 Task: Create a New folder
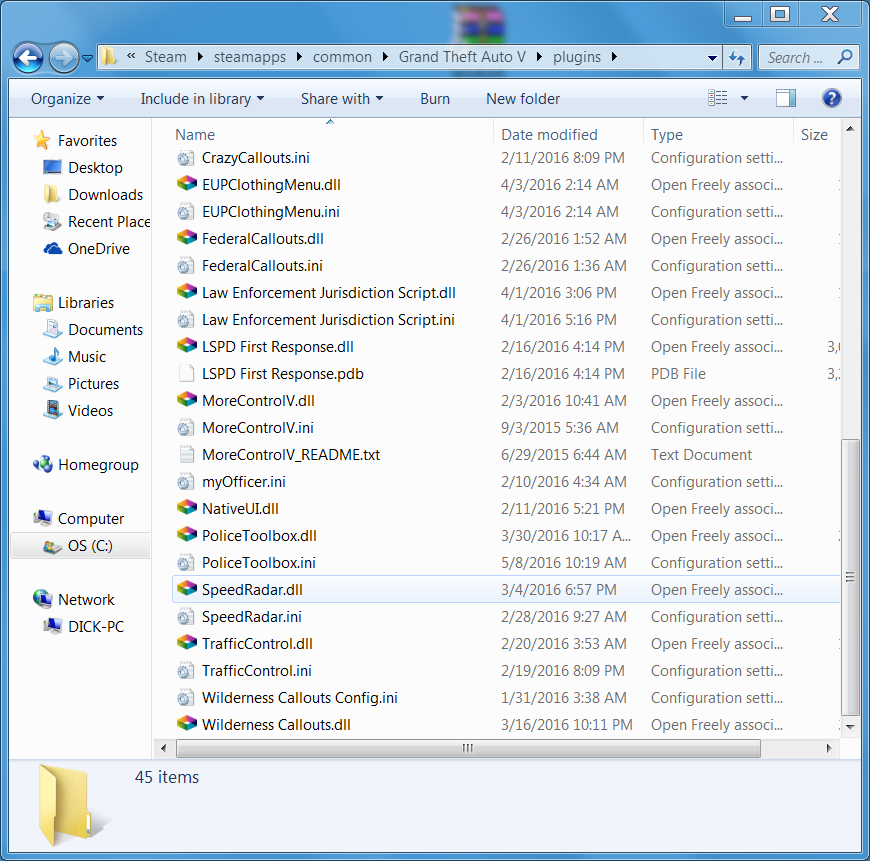click(x=523, y=99)
